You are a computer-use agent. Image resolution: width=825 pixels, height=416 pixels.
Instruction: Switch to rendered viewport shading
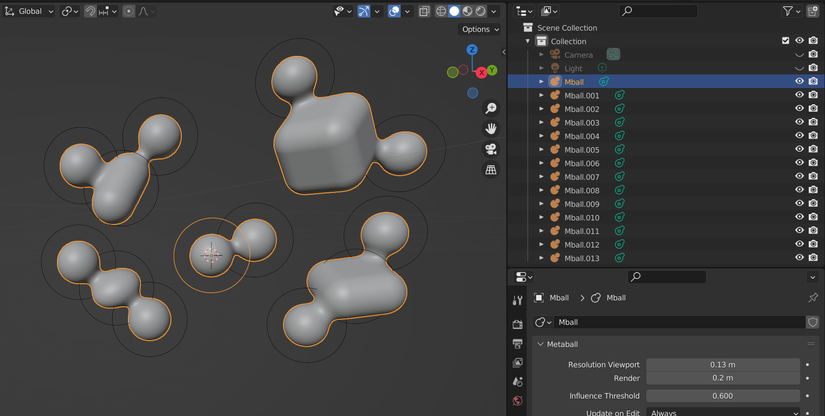point(480,11)
